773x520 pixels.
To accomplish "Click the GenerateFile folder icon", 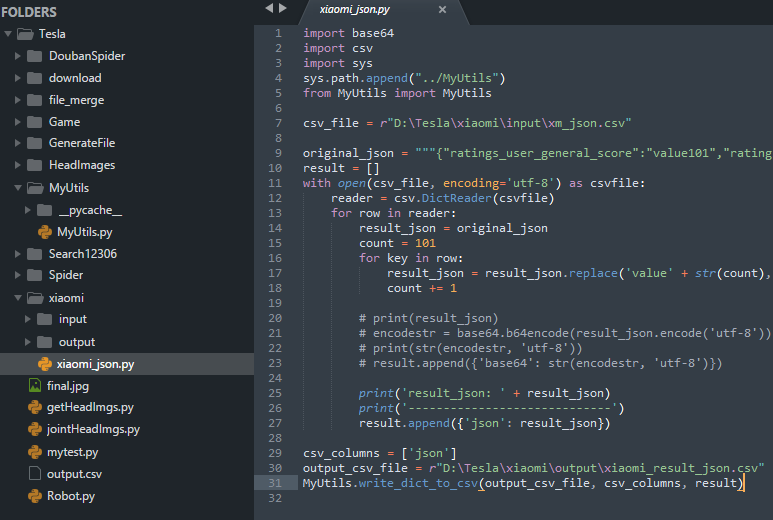I will [x=34, y=144].
